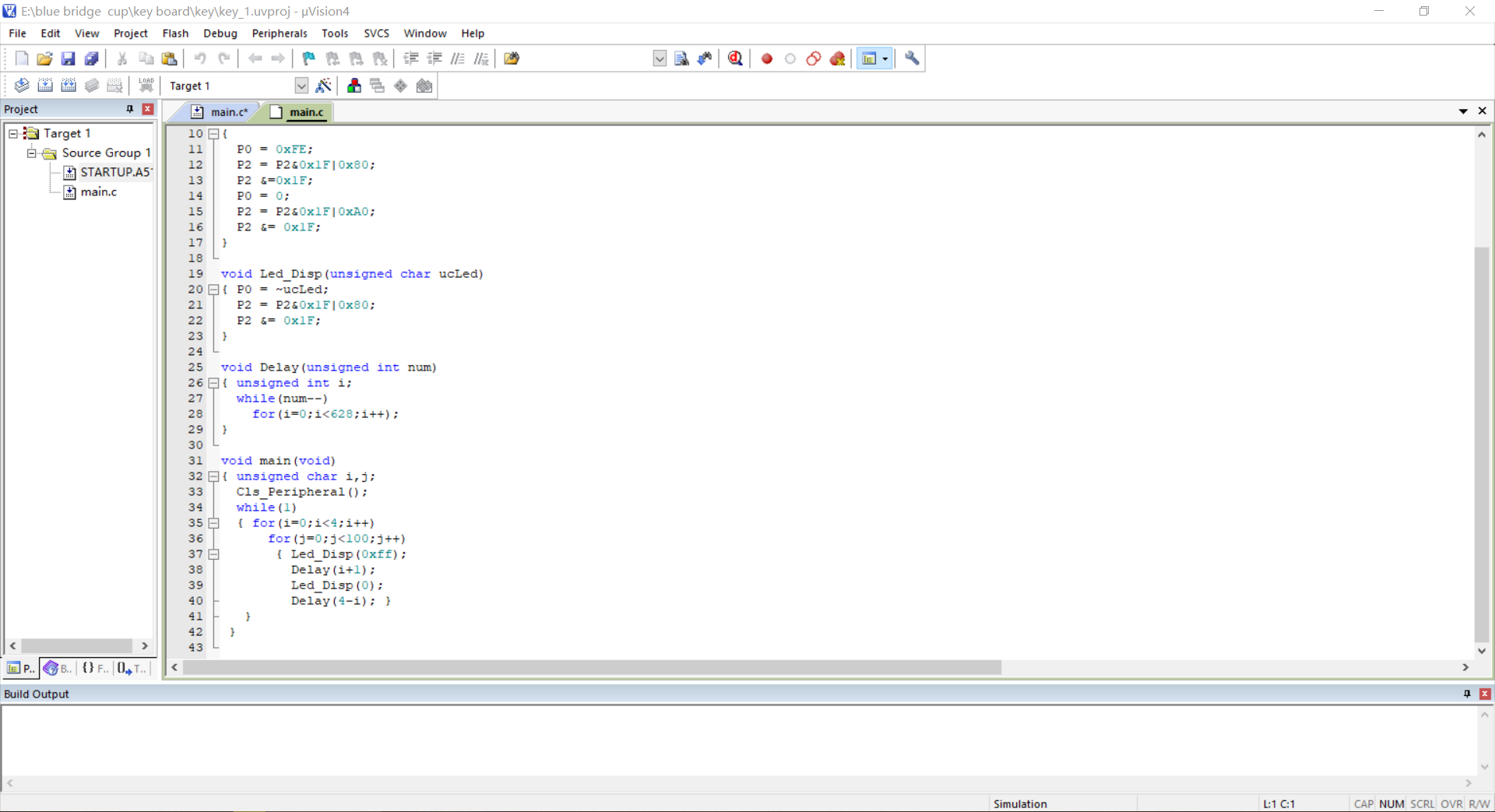Open the File menu
1495x812 pixels.
pos(17,33)
